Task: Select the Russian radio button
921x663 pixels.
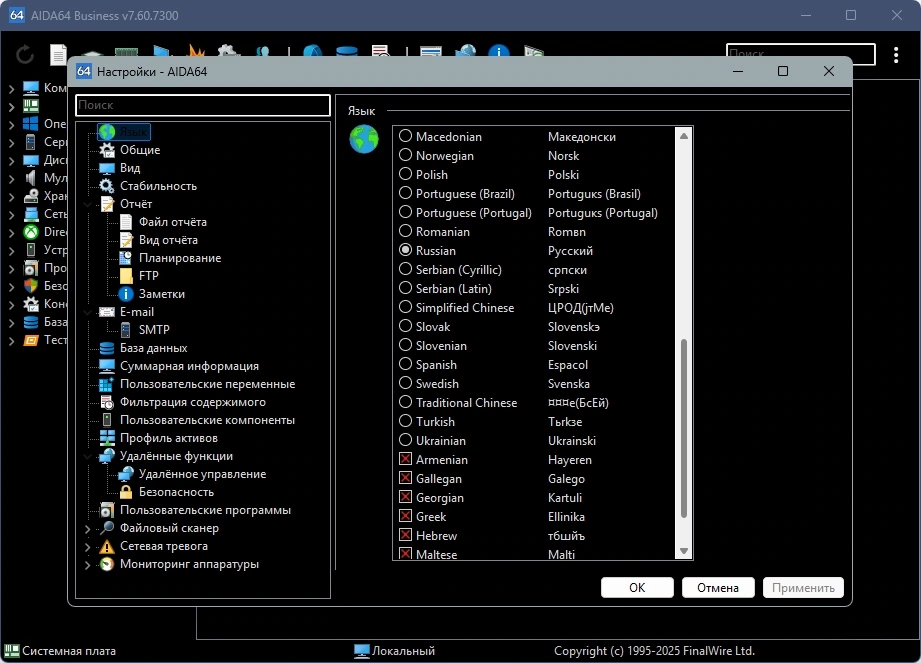Action: pos(405,250)
